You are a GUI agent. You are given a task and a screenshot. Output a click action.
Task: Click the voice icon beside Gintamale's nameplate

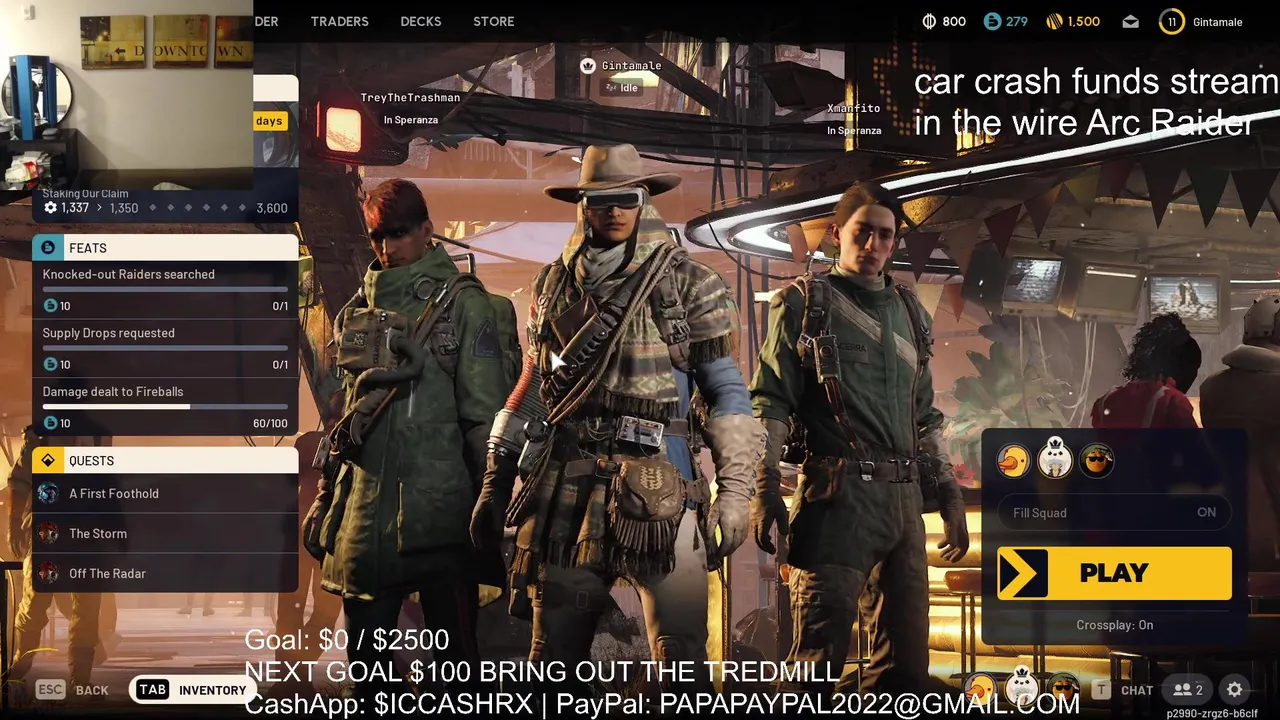(588, 65)
